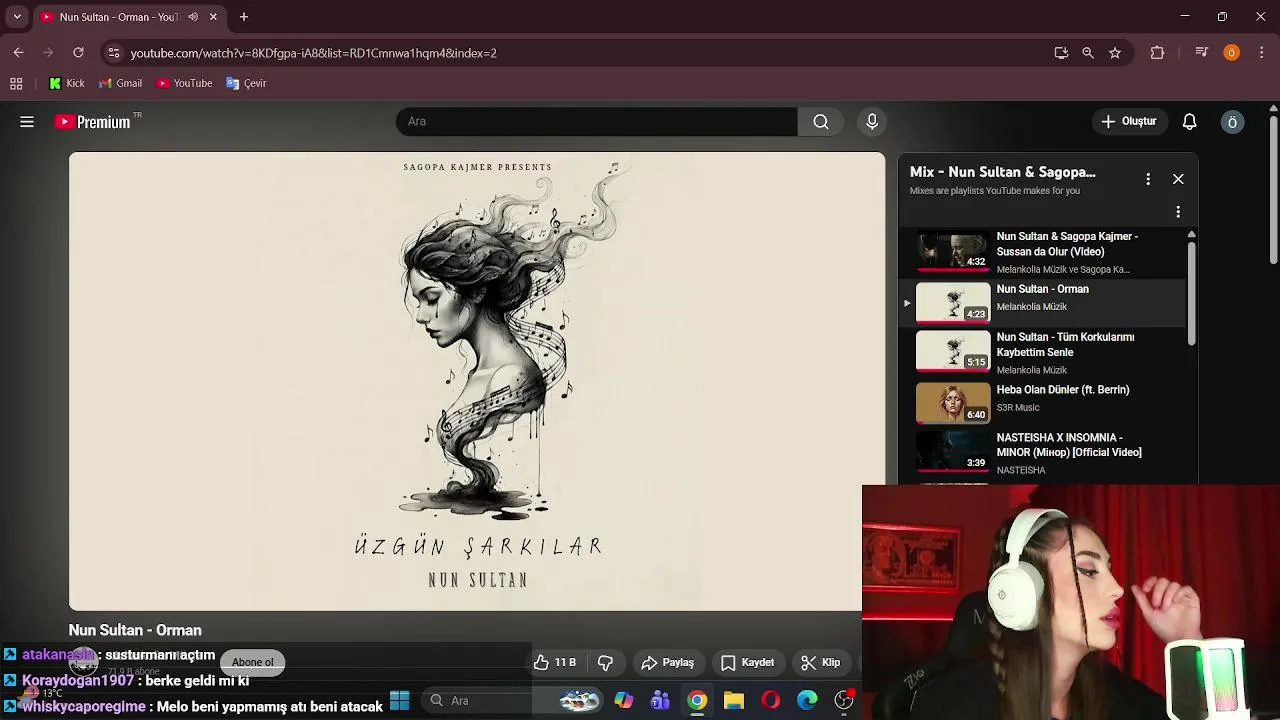Like the video with thumbs-up
This screenshot has height=720, width=1280.
555,662
